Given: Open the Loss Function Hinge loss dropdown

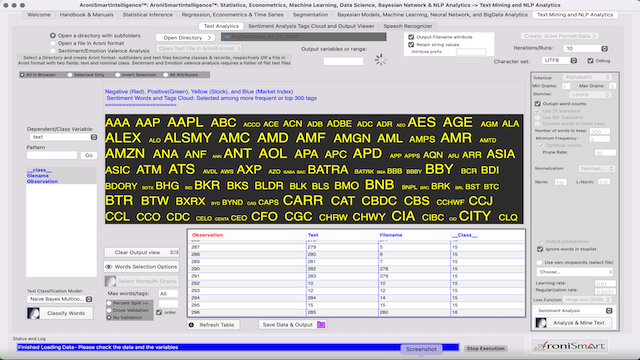Looking at the screenshot, I should 587,300.
